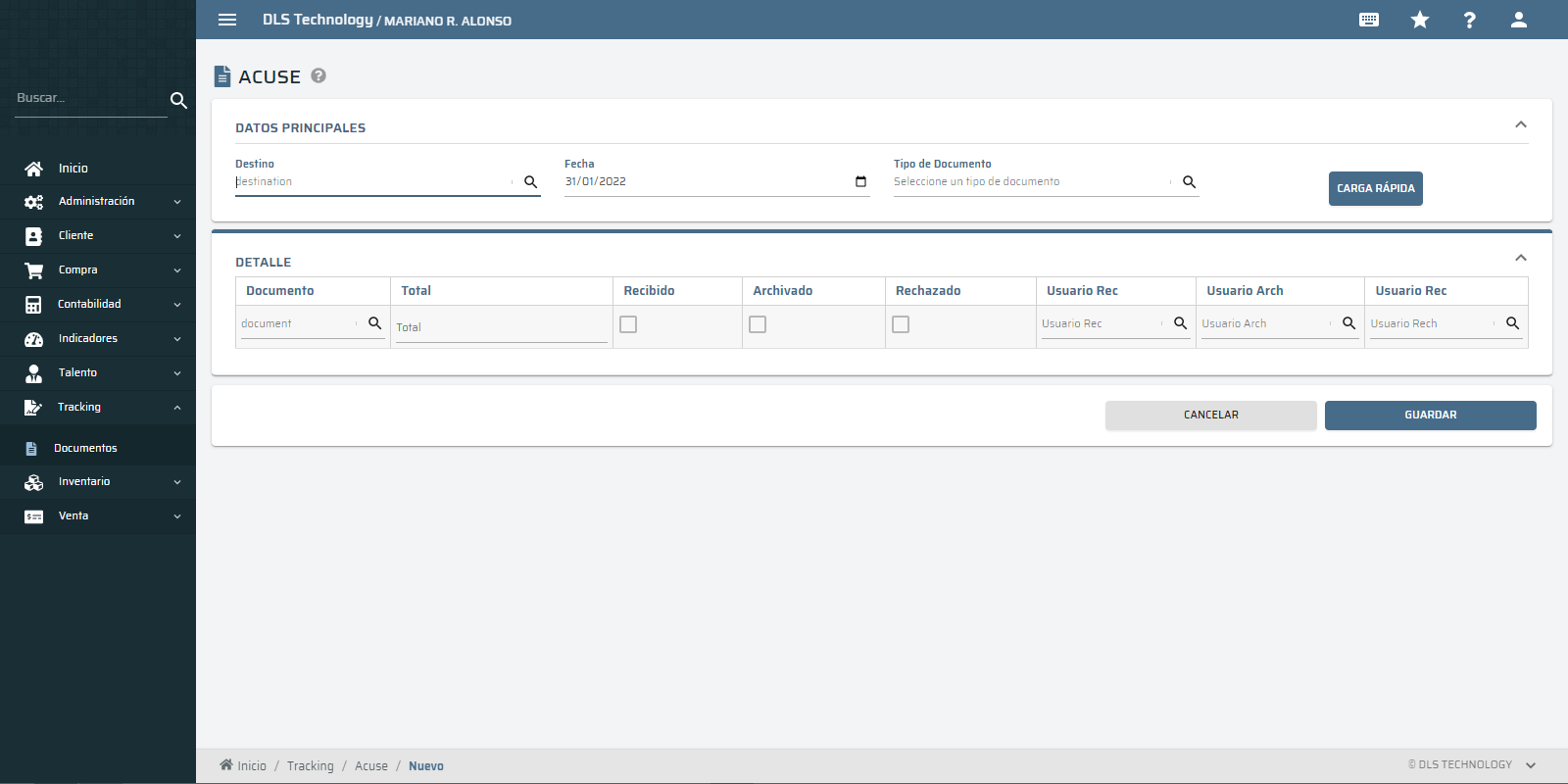Collapse the Datos Principales section
This screenshot has height=784, width=1568.
[x=1521, y=124]
